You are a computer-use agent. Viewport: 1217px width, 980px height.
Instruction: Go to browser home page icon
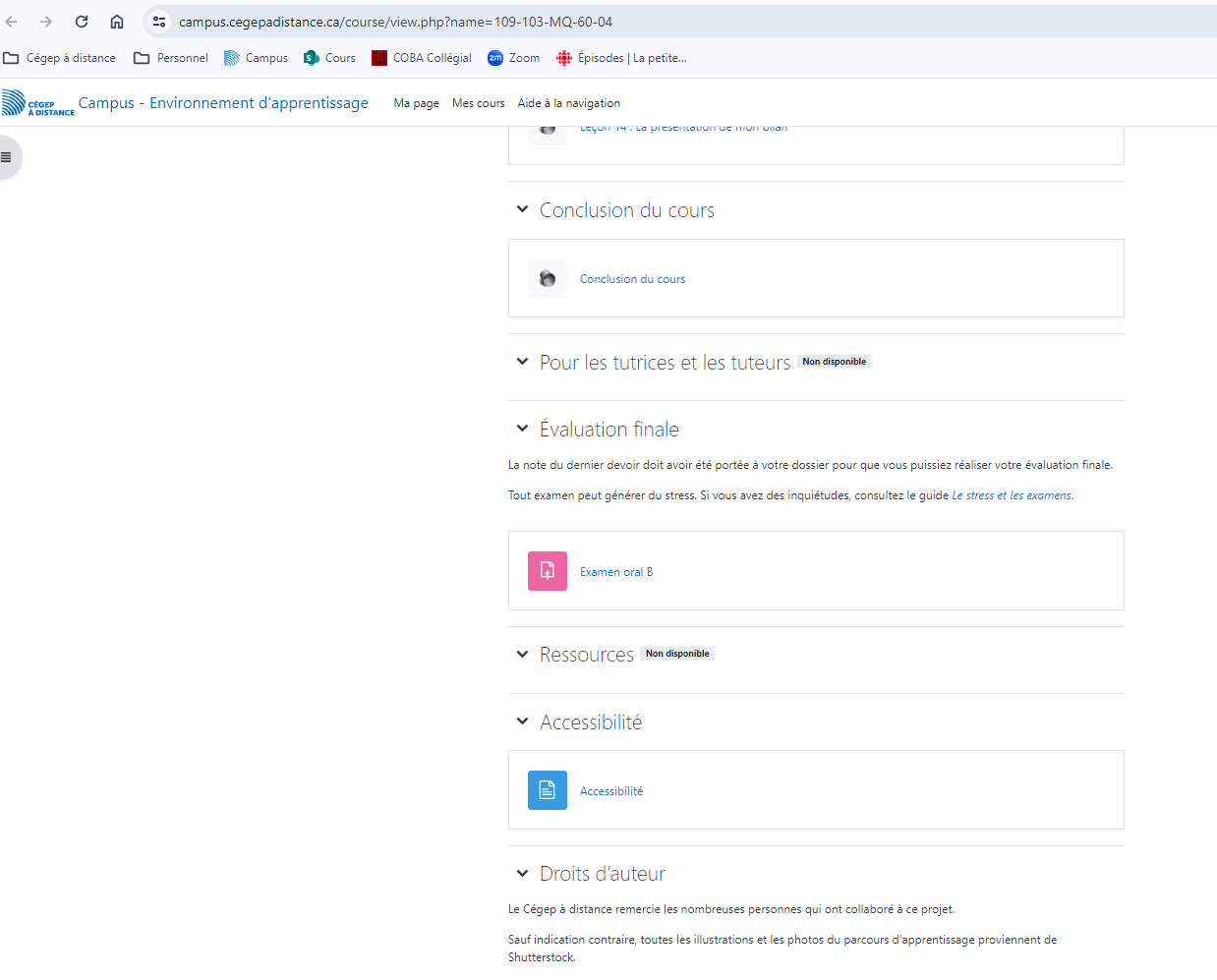117,22
